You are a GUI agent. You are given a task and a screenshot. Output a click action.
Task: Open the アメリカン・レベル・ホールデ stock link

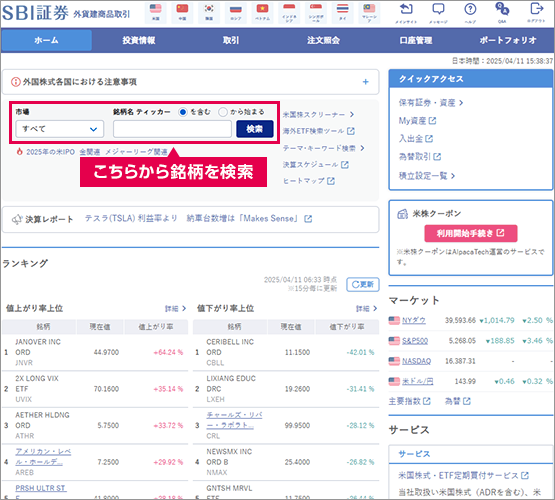click(x=43, y=457)
